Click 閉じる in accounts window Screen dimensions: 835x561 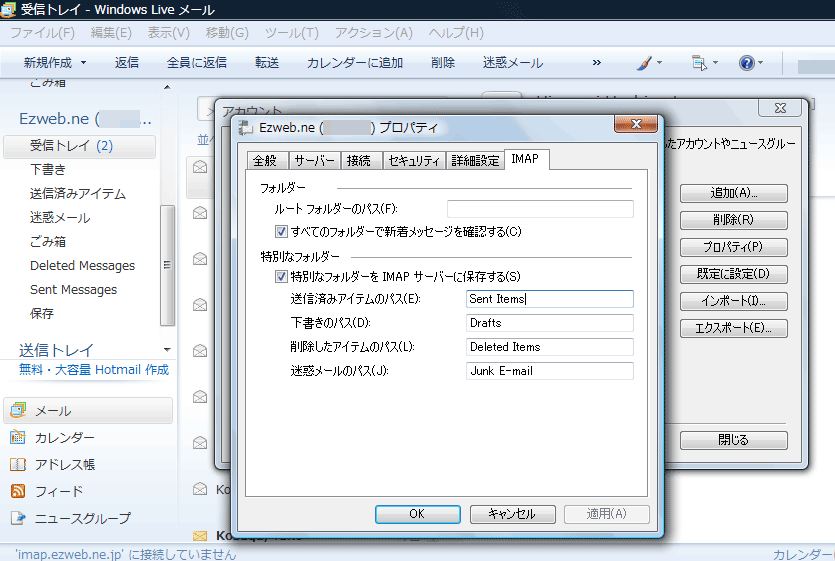734,440
